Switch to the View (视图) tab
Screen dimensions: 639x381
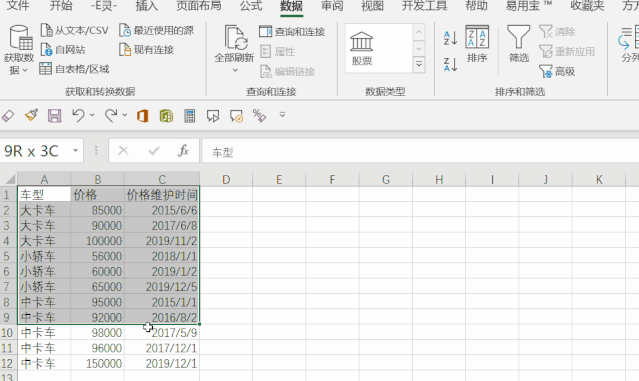pos(372,6)
